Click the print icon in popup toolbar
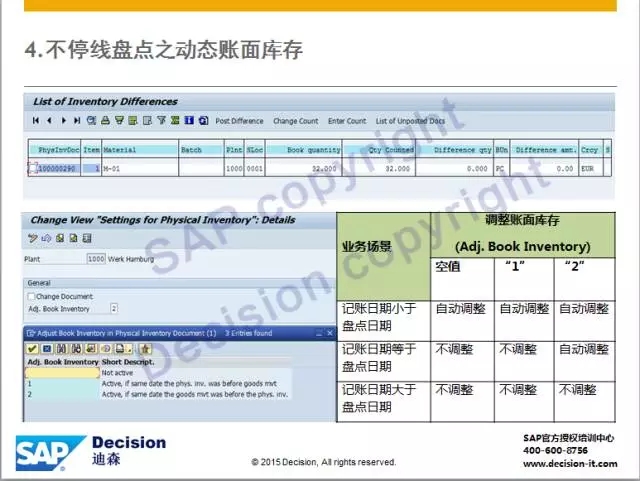640x481 pixels. 119,348
